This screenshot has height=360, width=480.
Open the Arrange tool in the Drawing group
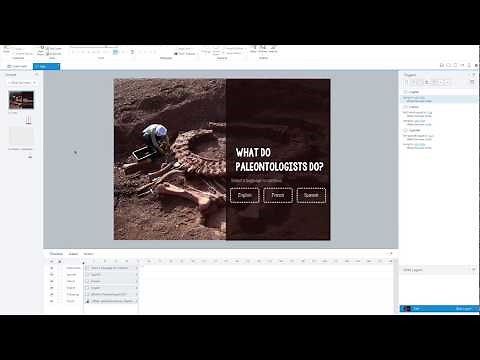pos(206,51)
